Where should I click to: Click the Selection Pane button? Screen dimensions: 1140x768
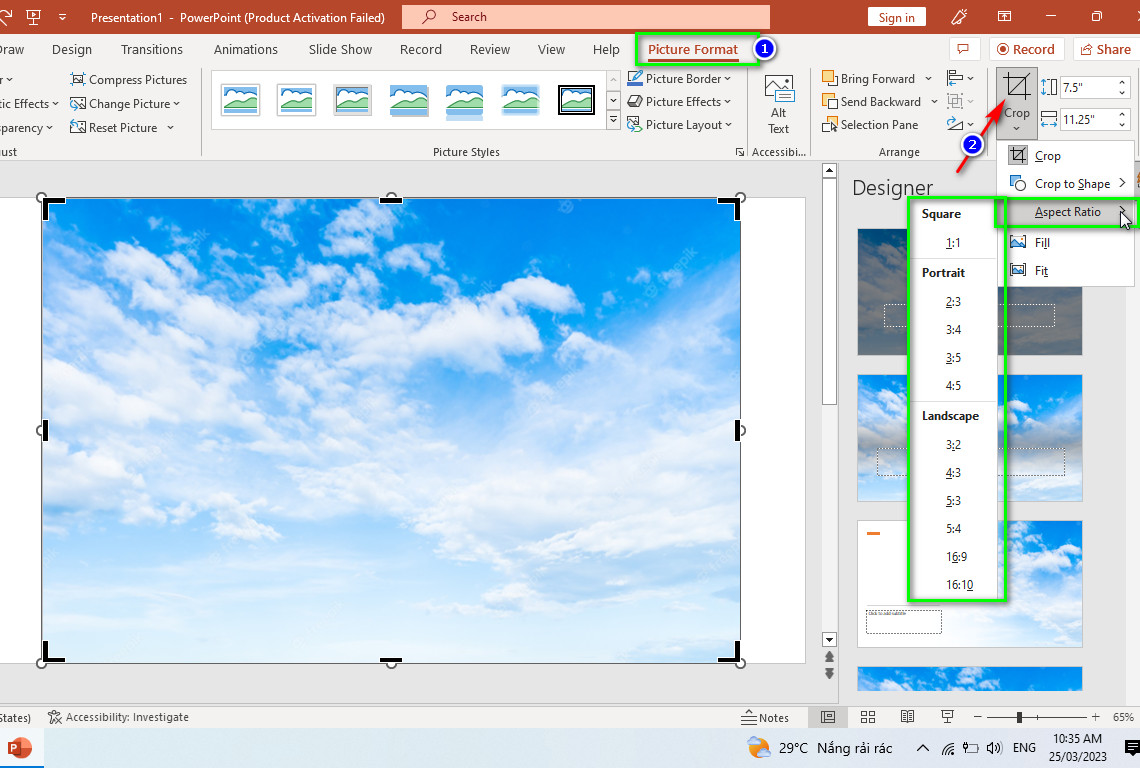(x=870, y=125)
